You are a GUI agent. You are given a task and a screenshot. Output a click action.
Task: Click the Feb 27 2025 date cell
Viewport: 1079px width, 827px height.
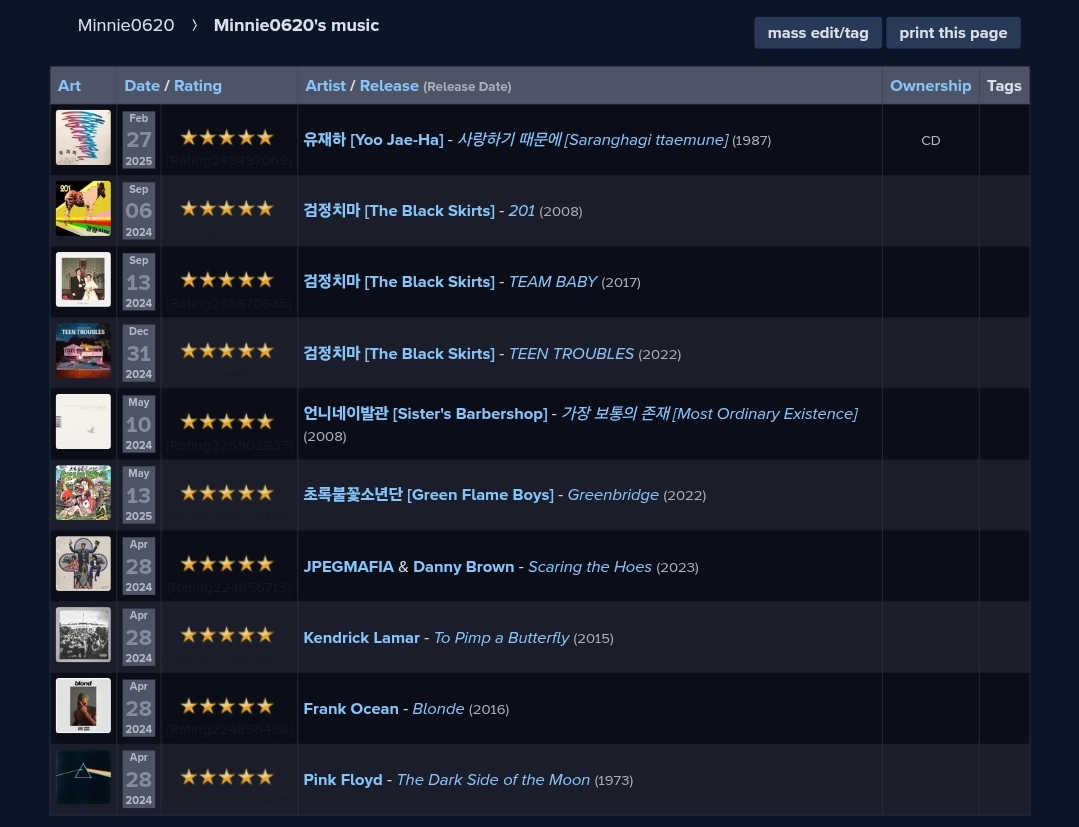138,140
